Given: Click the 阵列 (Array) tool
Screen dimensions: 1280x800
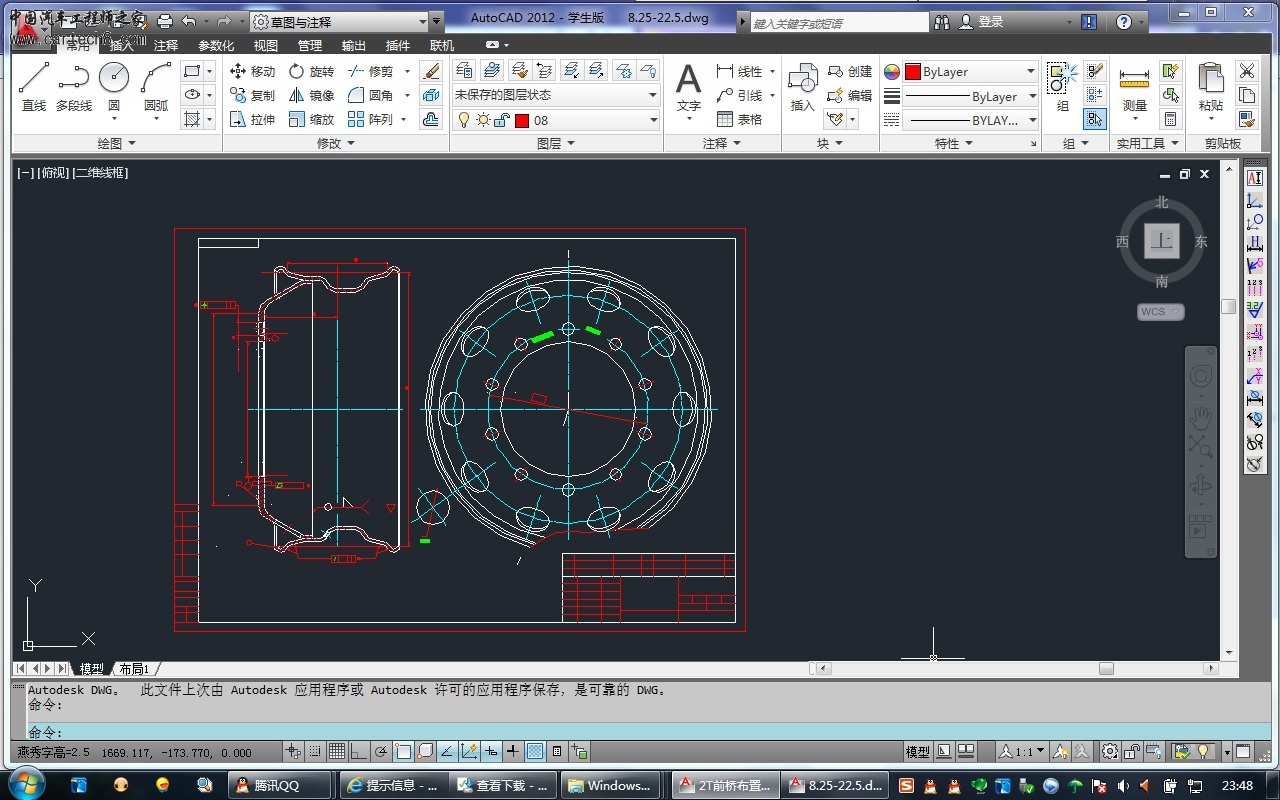Looking at the screenshot, I should [371, 119].
